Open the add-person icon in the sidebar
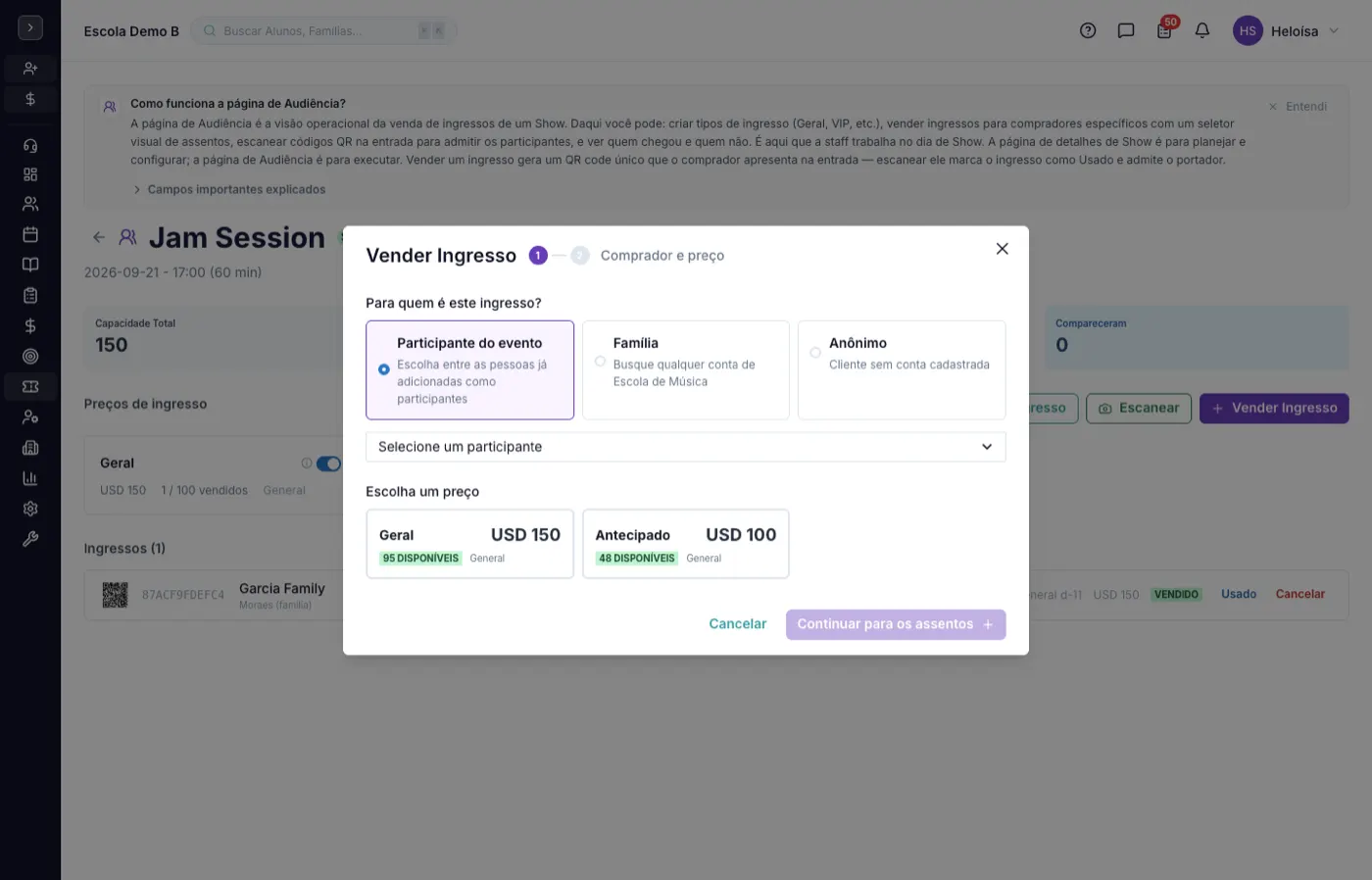The height and width of the screenshot is (880, 1372). click(x=30, y=69)
